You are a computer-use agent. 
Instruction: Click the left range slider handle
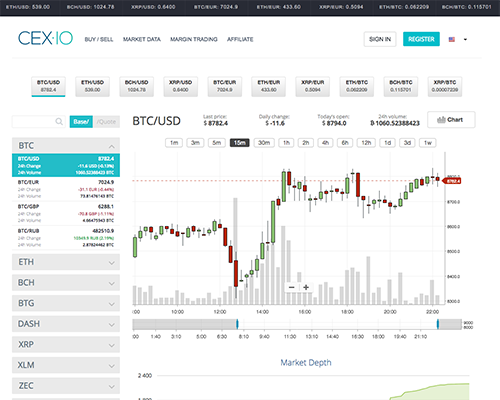pyautogui.click(x=237, y=324)
